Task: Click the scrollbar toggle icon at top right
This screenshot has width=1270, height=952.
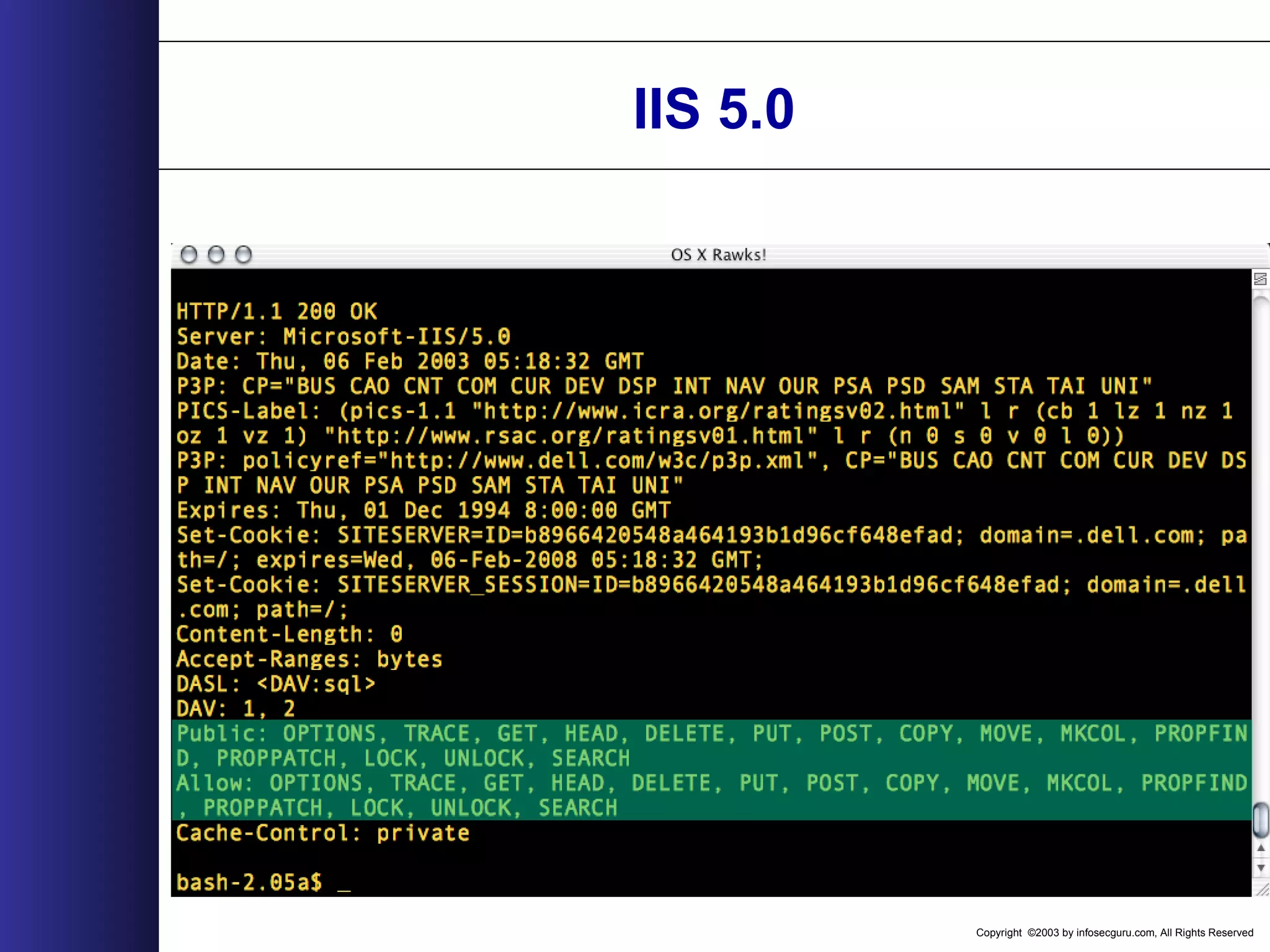Action: (x=1260, y=279)
